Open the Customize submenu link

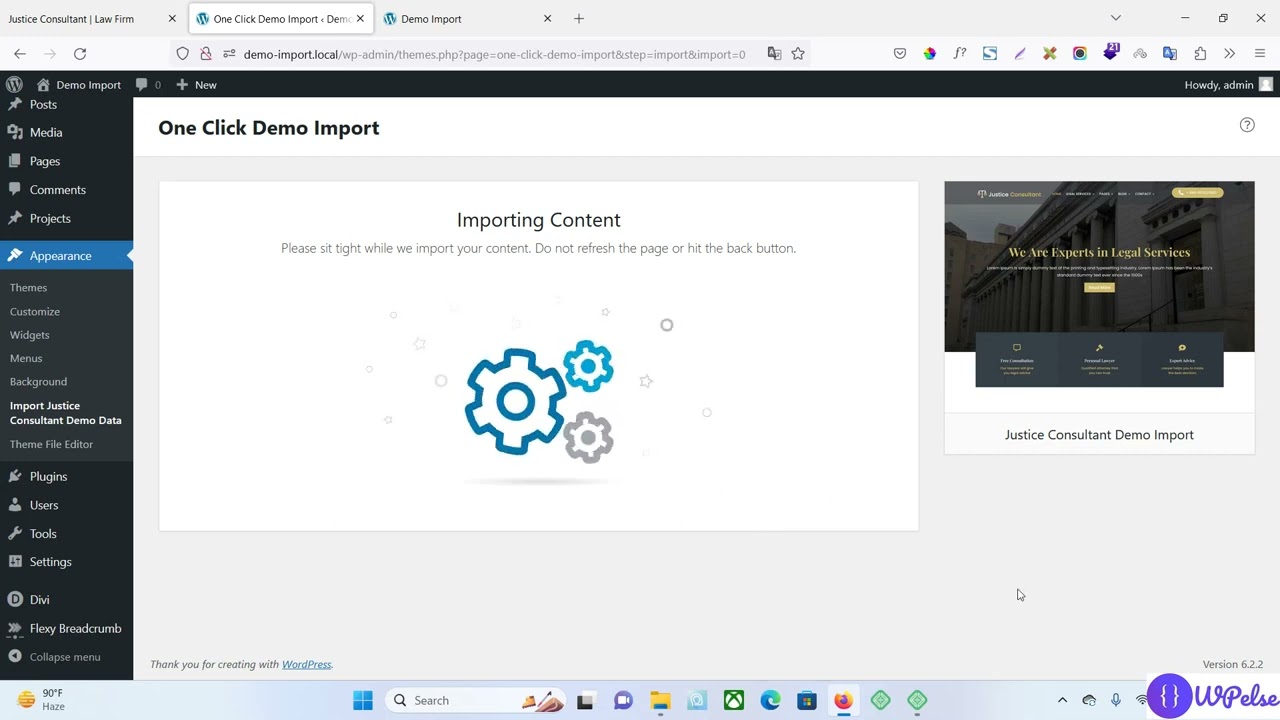click(35, 312)
